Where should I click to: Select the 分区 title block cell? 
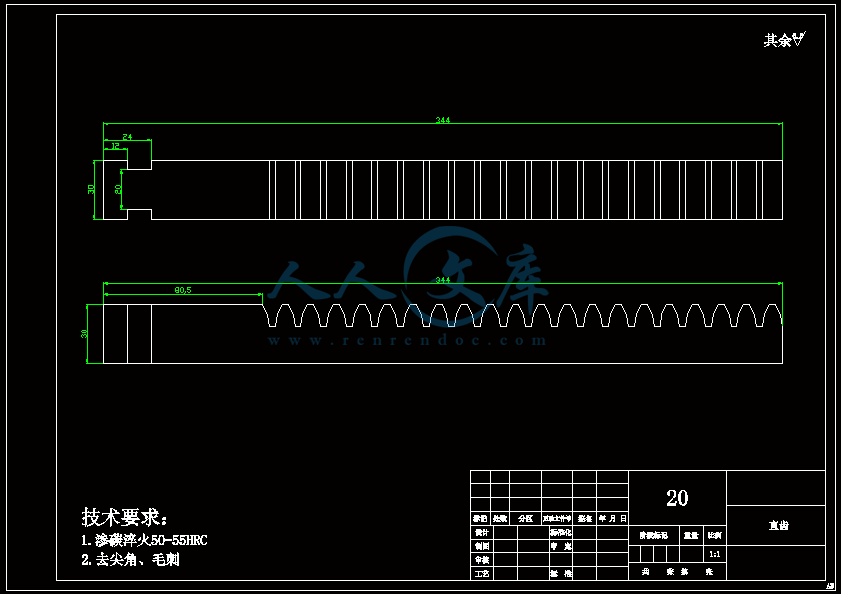tap(526, 518)
